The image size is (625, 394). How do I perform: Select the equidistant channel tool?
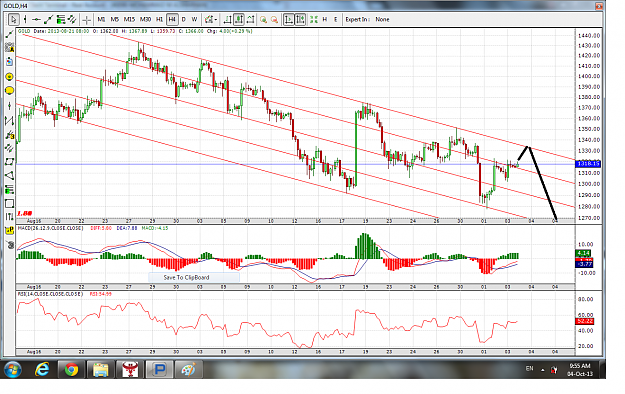[x=72, y=19]
